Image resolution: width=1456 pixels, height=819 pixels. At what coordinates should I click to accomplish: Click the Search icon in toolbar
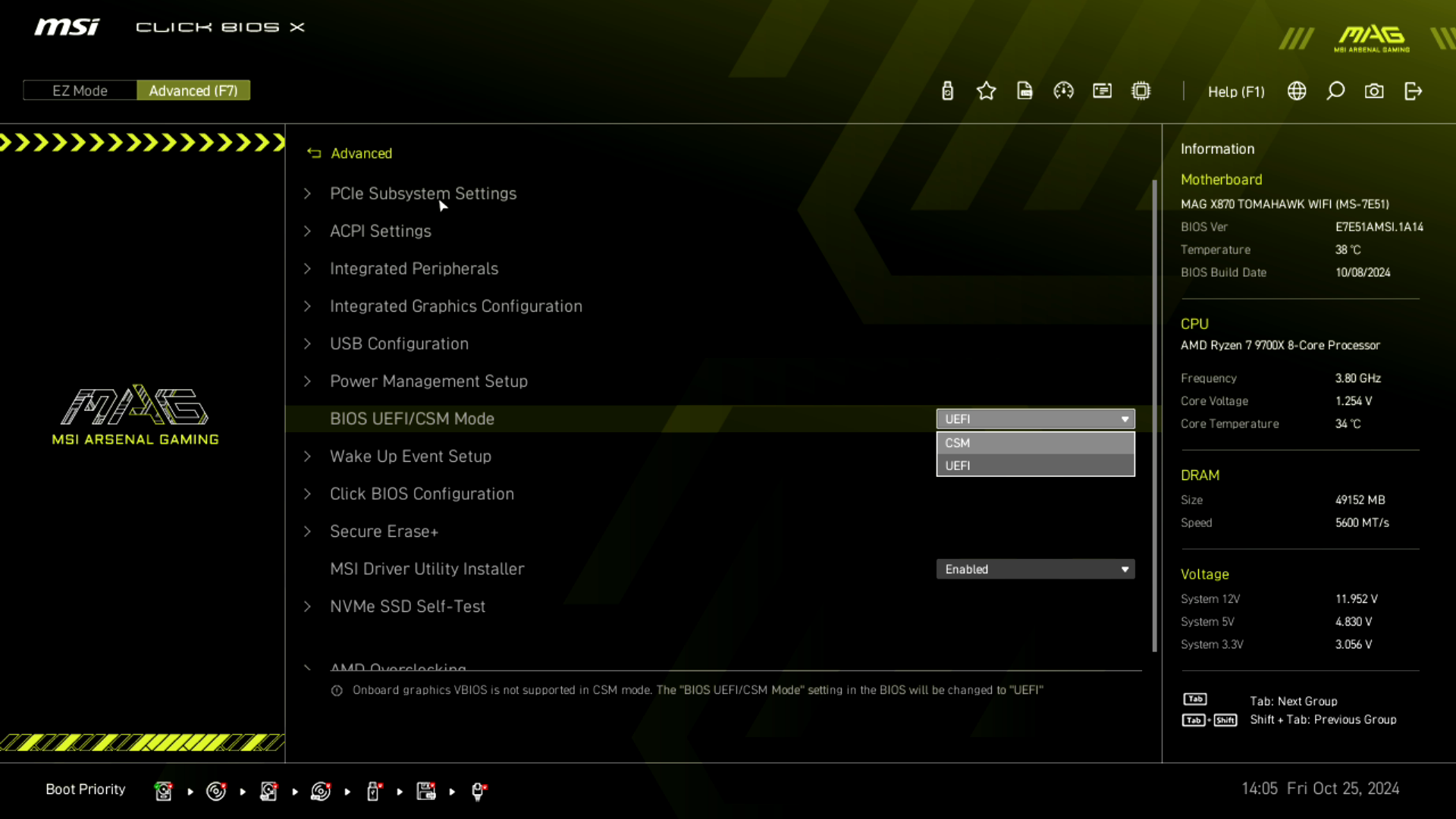pyautogui.click(x=1337, y=91)
